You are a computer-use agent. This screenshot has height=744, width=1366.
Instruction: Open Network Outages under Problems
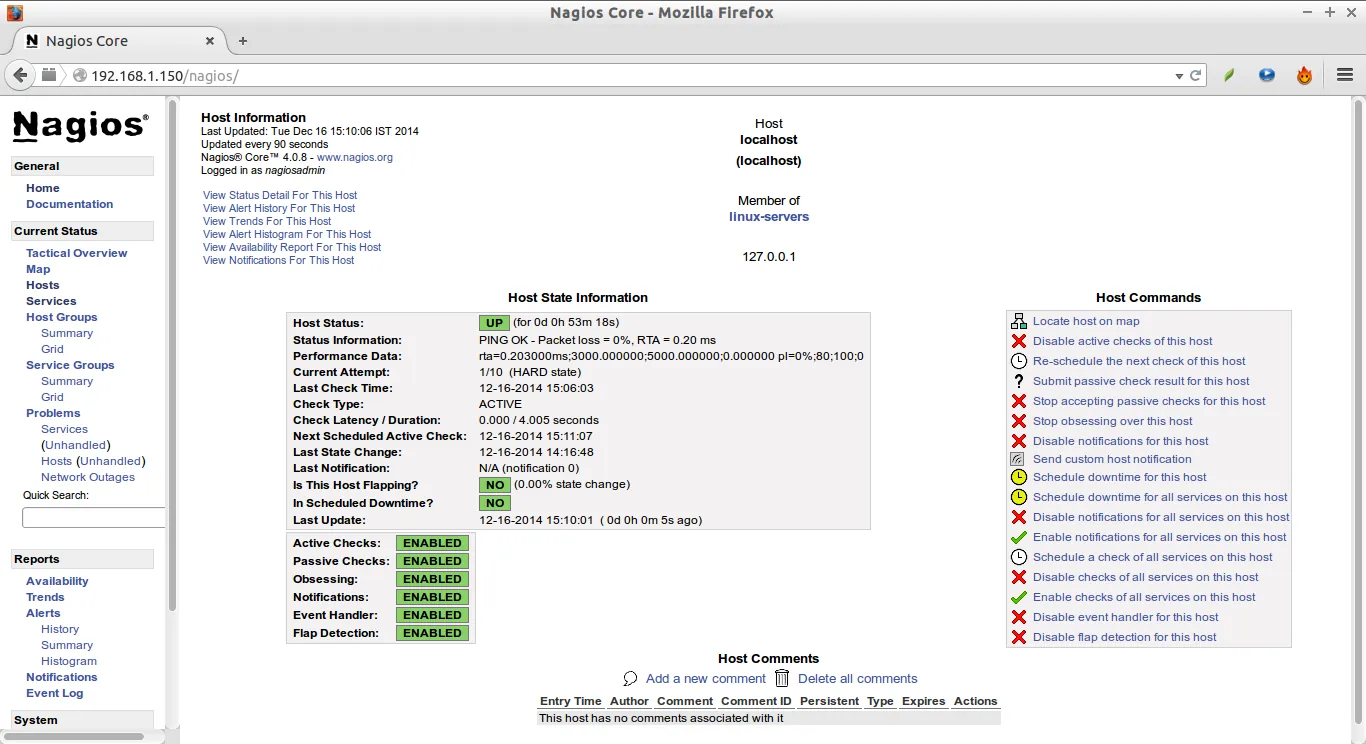click(88, 477)
